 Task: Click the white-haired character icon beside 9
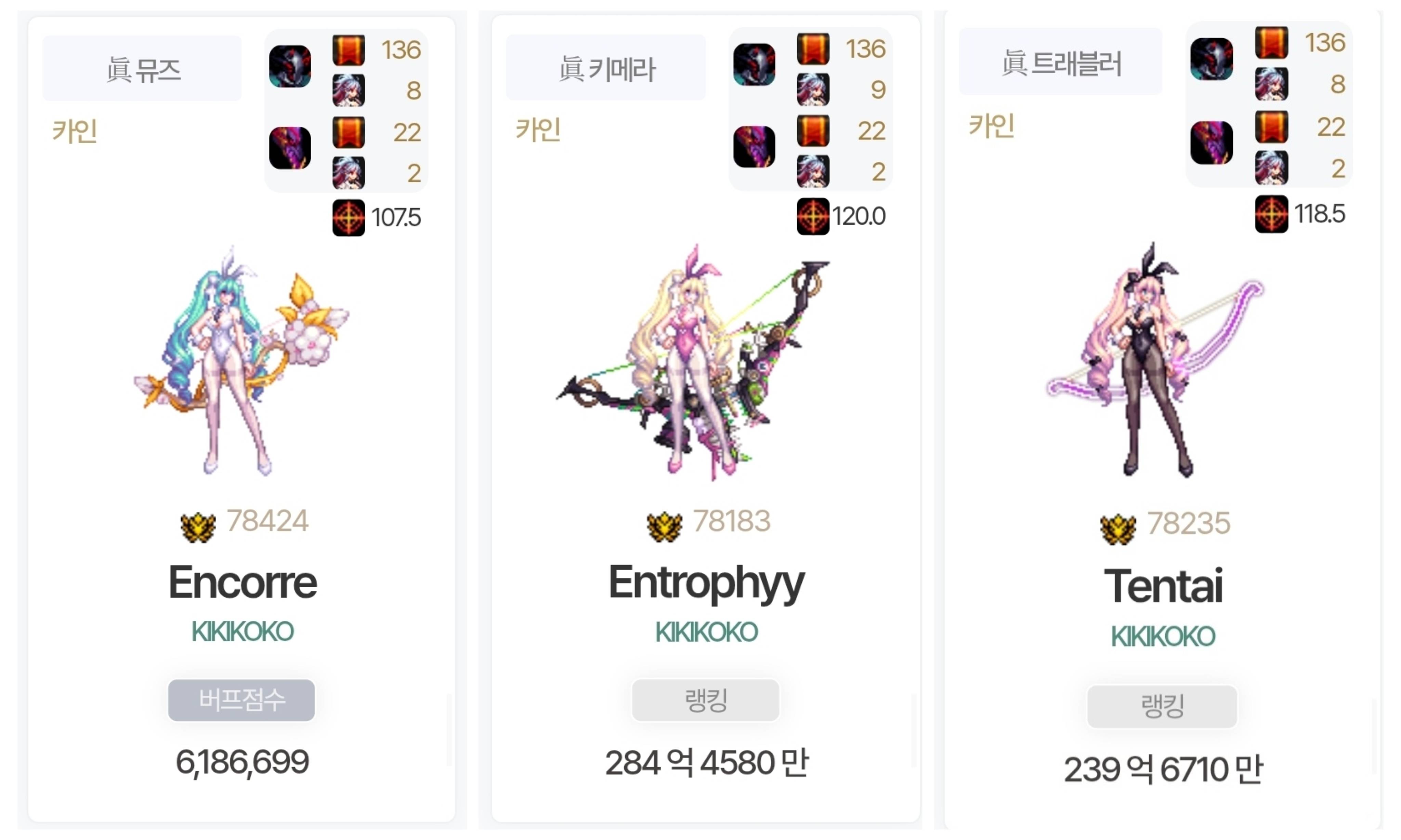[813, 90]
